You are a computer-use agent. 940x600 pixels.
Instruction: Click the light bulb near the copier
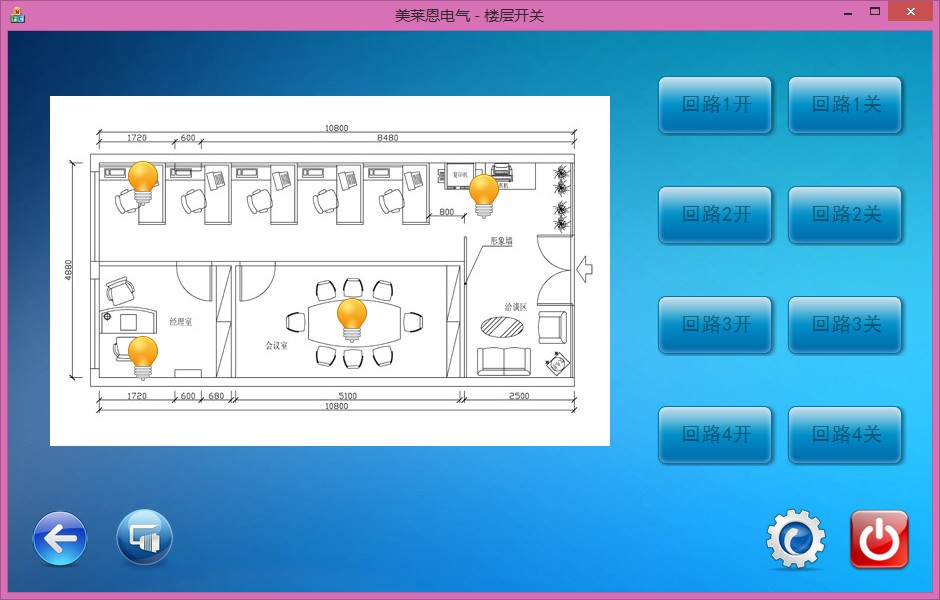[484, 193]
